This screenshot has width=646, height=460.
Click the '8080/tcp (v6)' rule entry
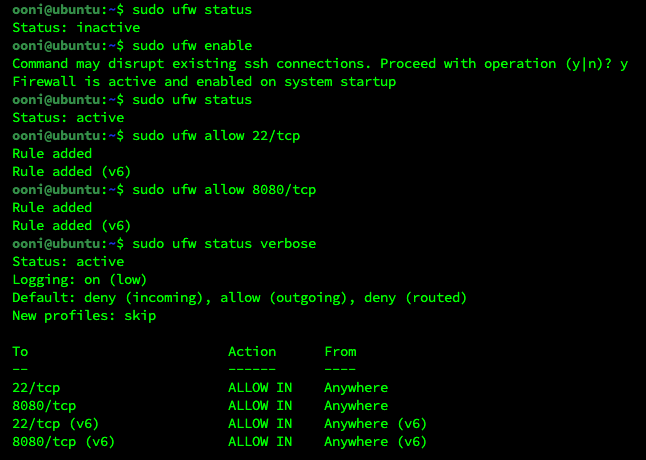click(x=63, y=442)
